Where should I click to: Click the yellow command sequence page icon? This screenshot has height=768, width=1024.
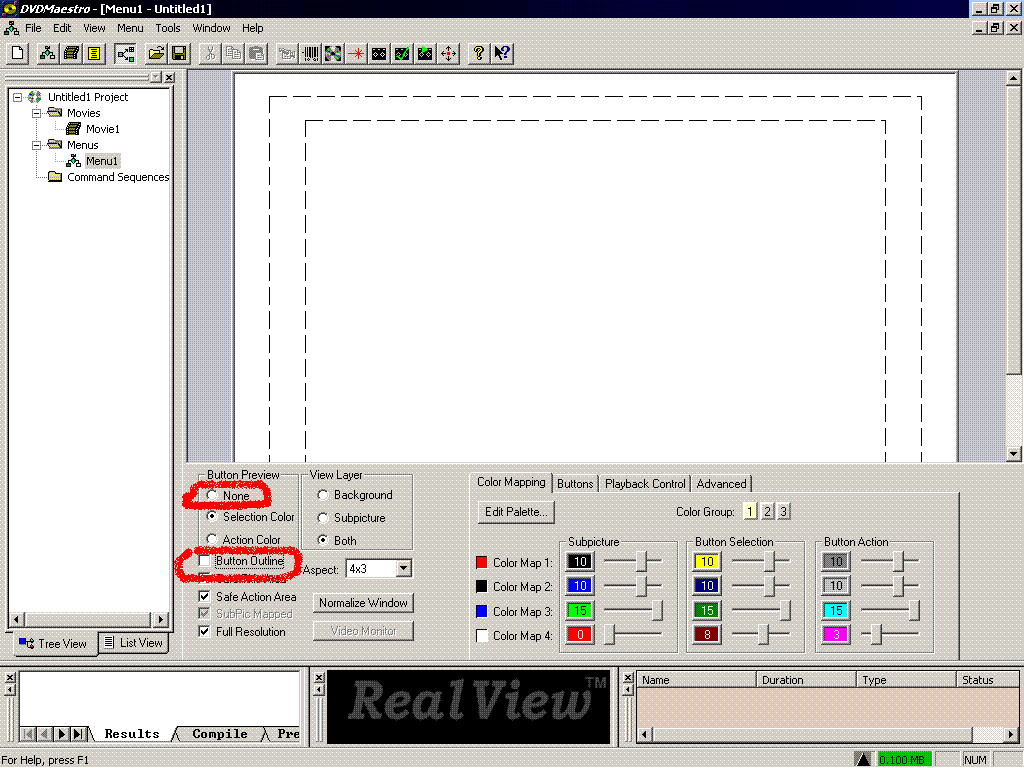(94, 54)
